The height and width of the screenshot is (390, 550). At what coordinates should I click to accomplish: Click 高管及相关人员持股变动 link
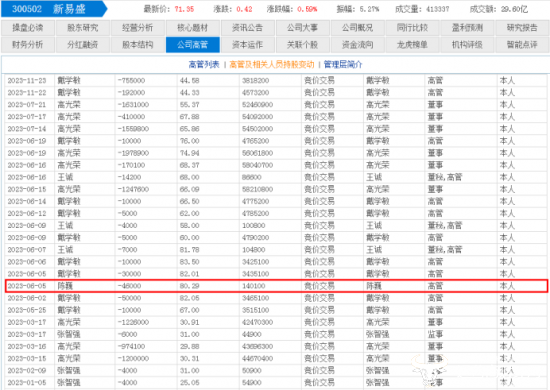pyautogui.click(x=272, y=65)
